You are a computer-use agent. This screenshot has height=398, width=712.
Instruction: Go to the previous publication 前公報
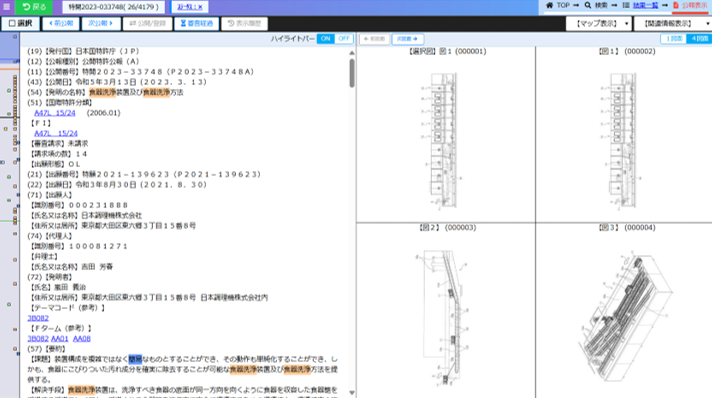(x=61, y=23)
